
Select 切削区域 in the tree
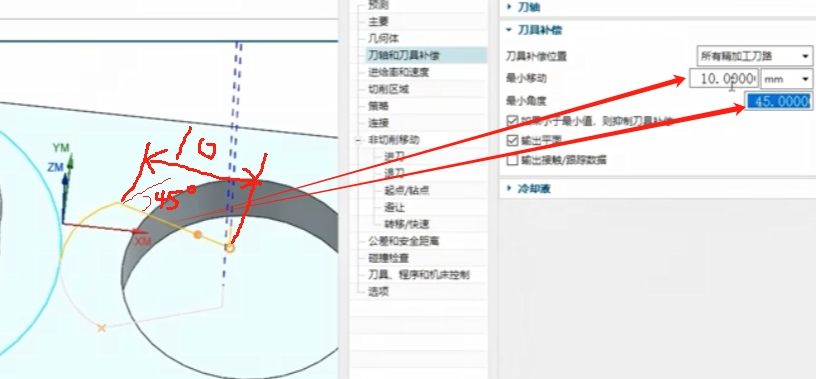[x=388, y=89]
